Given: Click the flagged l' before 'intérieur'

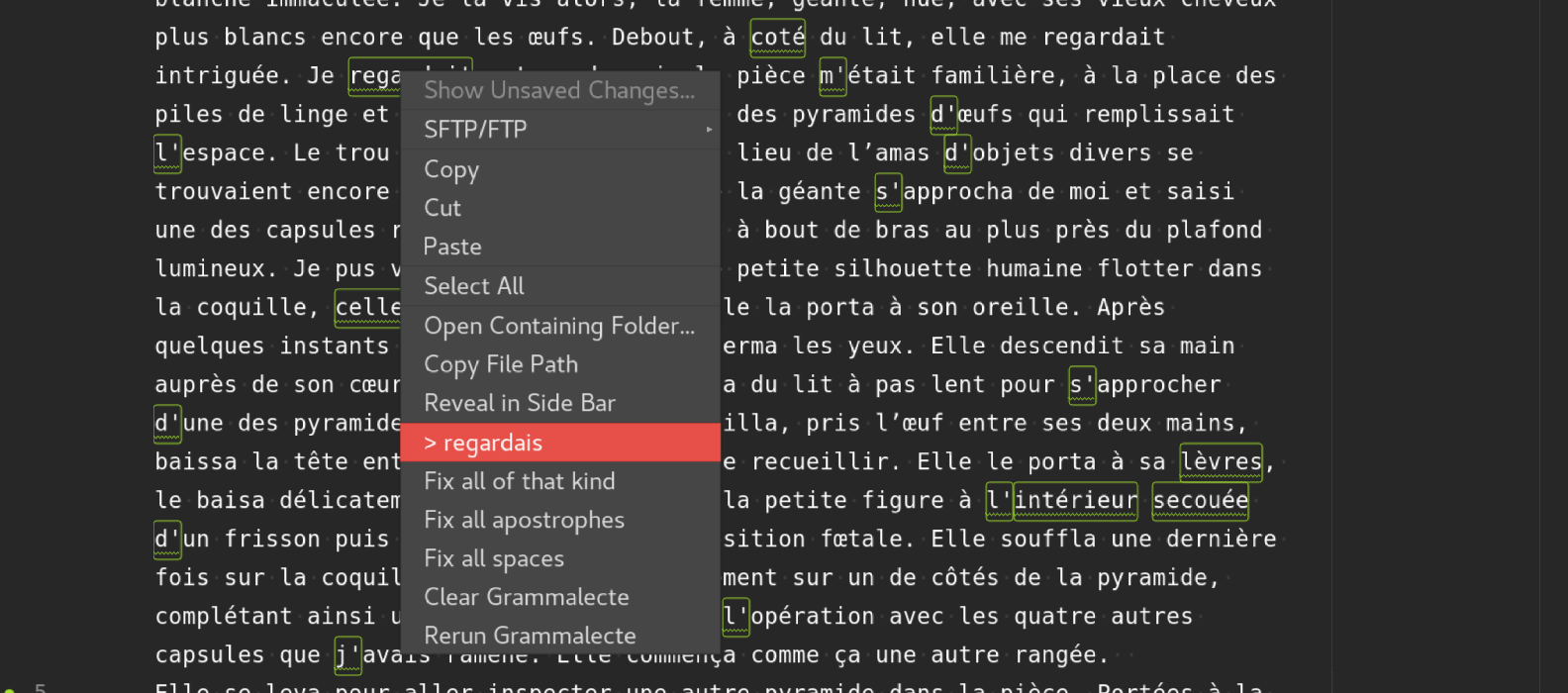Looking at the screenshot, I should click(x=999, y=501).
